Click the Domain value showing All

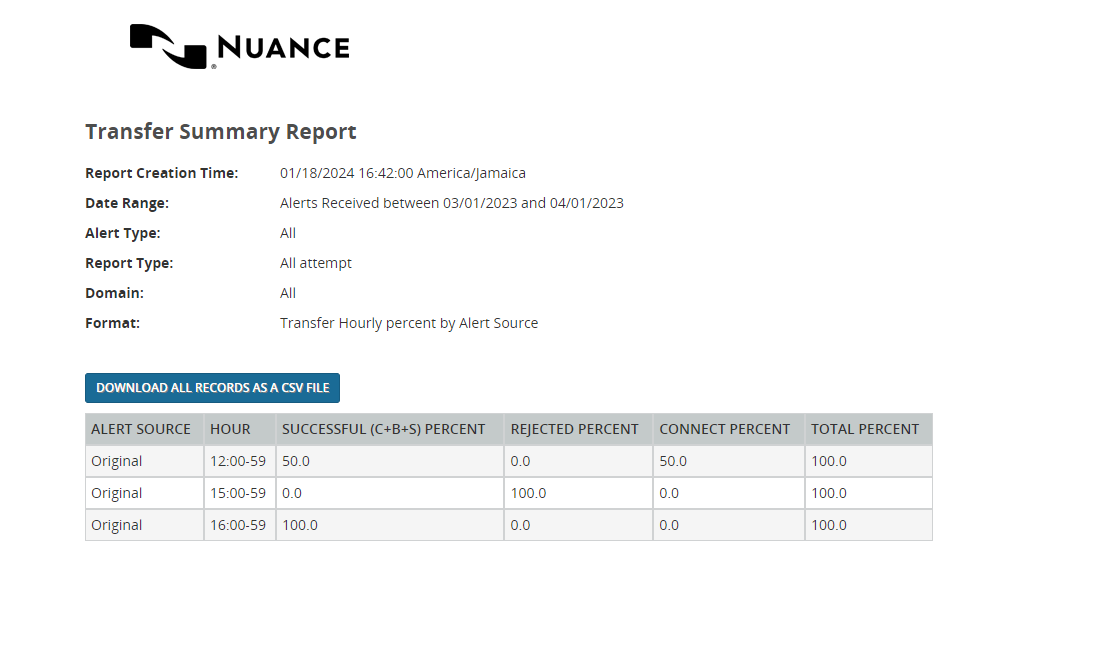[288, 292]
